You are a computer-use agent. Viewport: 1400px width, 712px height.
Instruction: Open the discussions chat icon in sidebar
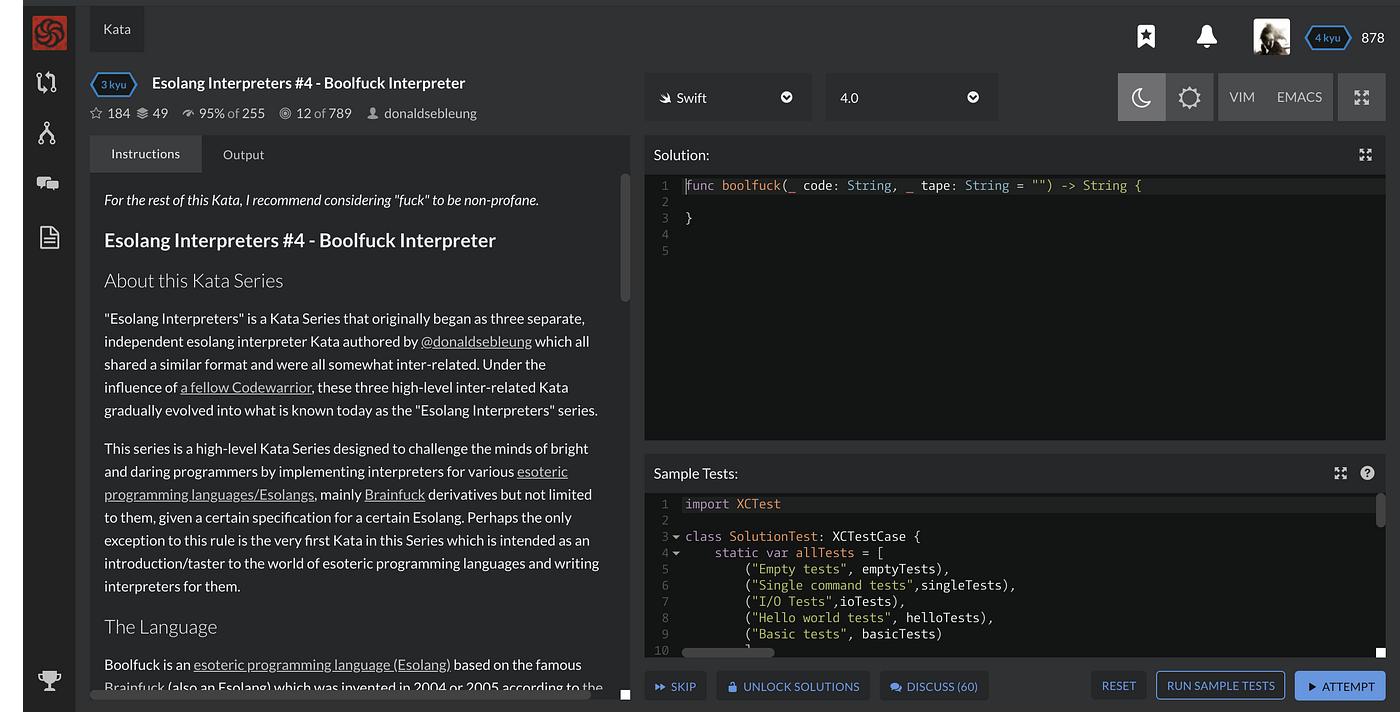[46, 183]
